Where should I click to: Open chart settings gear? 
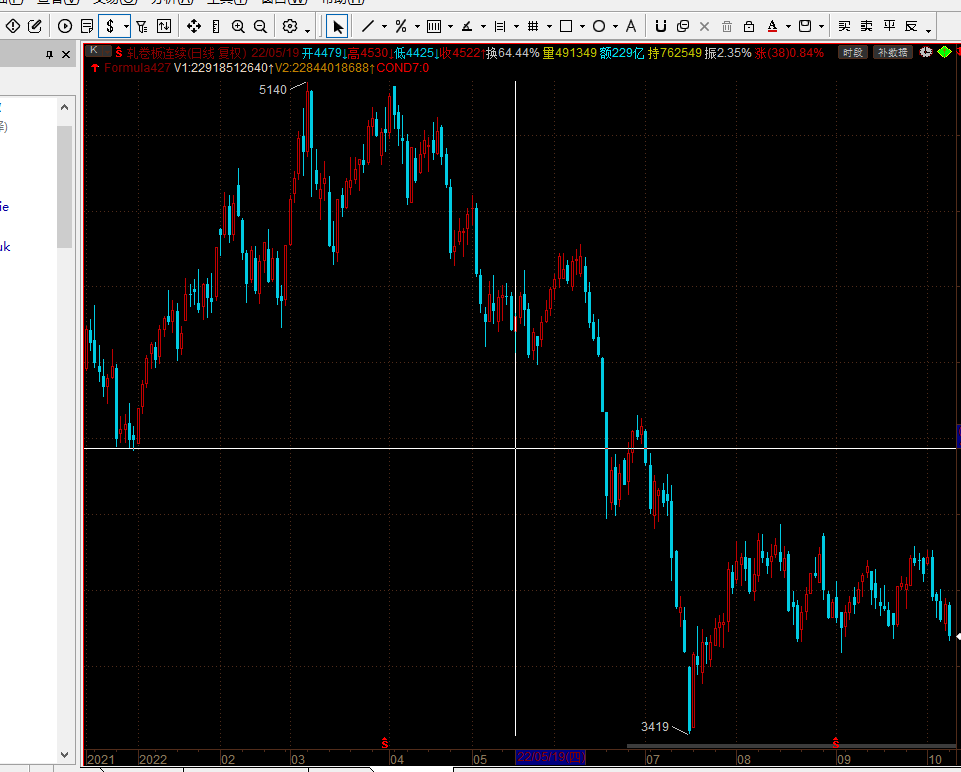pos(290,26)
